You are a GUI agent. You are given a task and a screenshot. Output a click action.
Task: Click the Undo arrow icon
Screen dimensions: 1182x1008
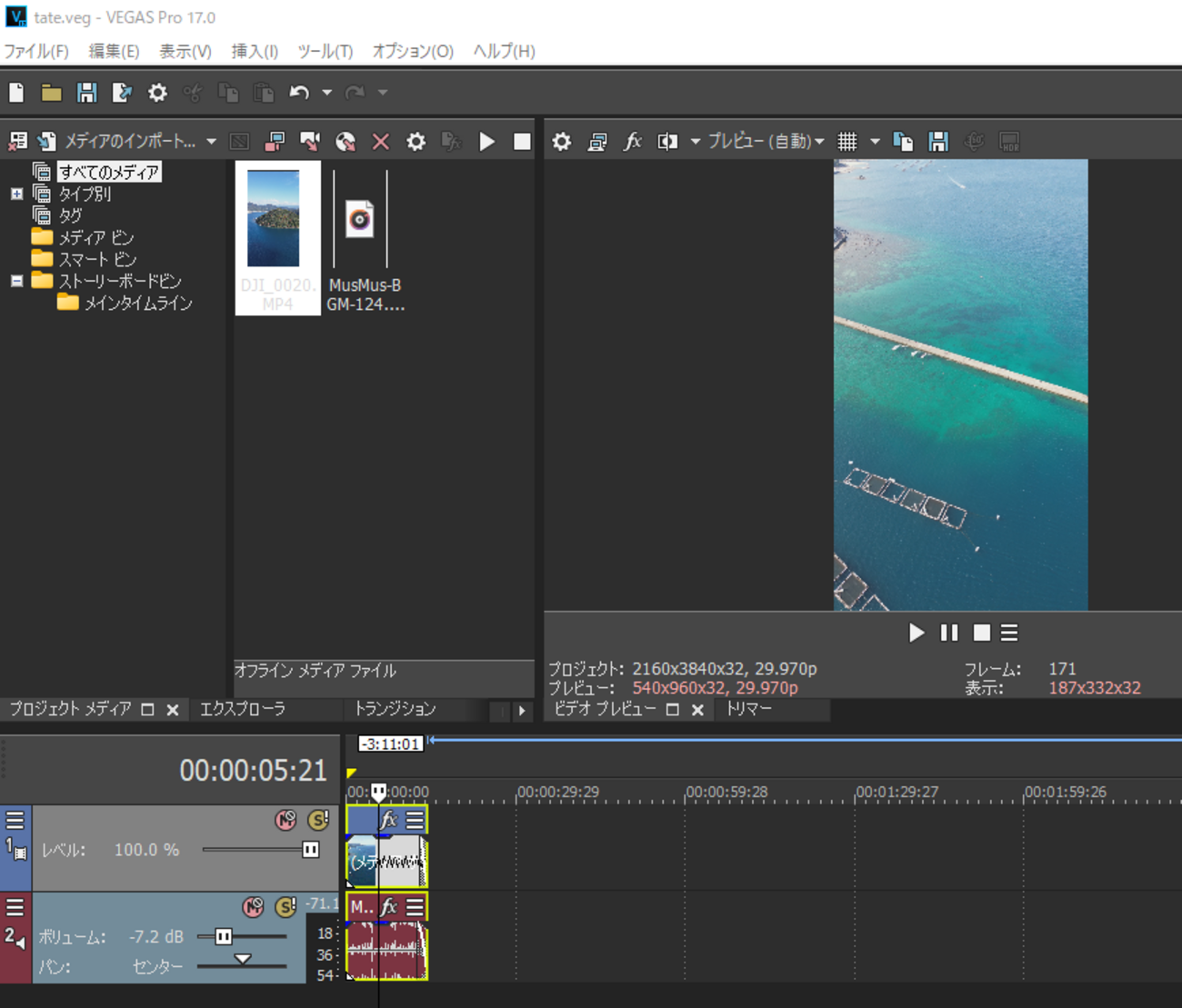[x=298, y=93]
